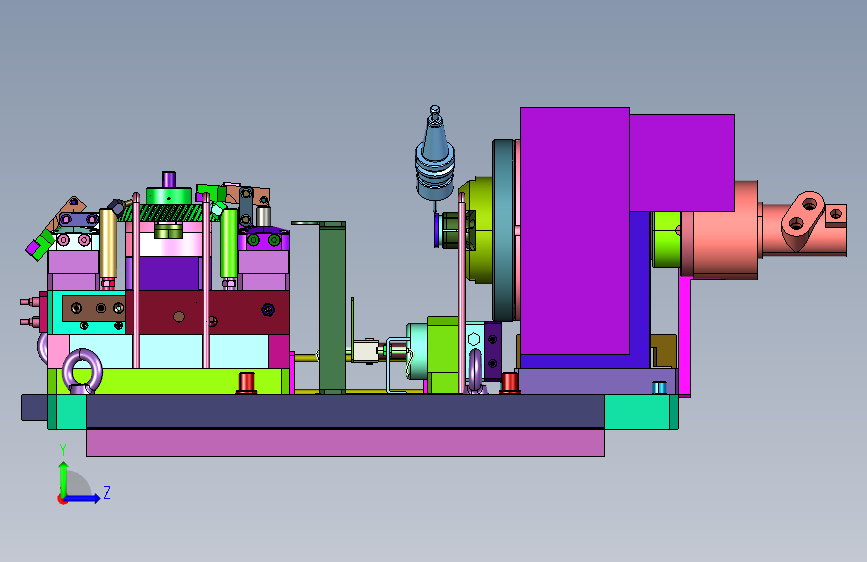Viewport: 867px width, 562px height.
Task: Select the teal-gray round flange disc
Action: pyautogui.click(x=503, y=230)
